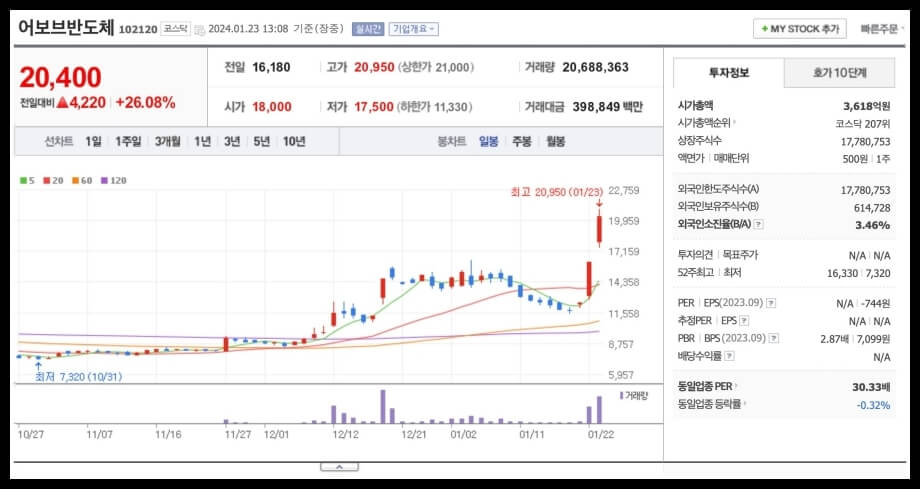
Task: Click the -0.32% 동일업종 등락률 value
Action: [x=873, y=405]
